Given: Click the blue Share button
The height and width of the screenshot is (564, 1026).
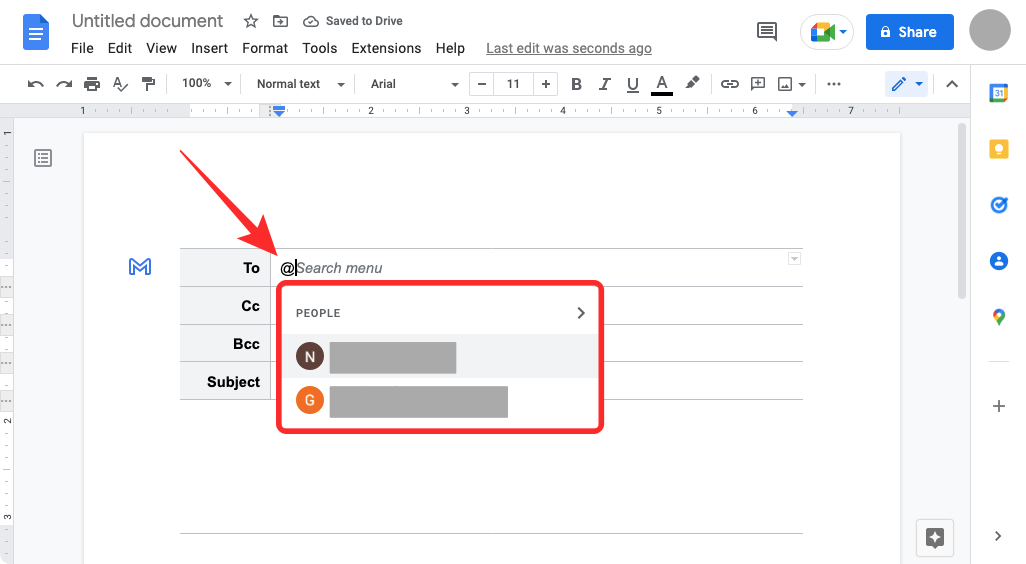Looking at the screenshot, I should (910, 32).
